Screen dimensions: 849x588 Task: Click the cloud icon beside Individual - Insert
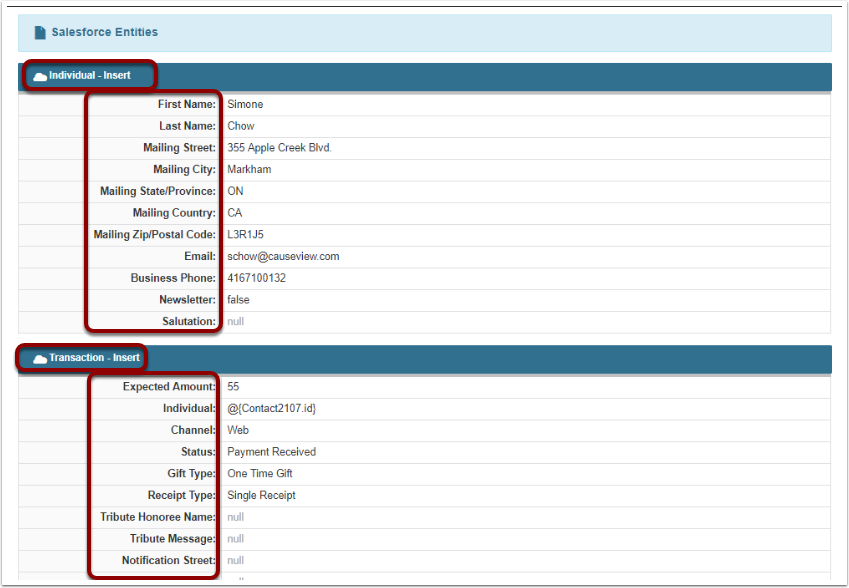click(40, 76)
